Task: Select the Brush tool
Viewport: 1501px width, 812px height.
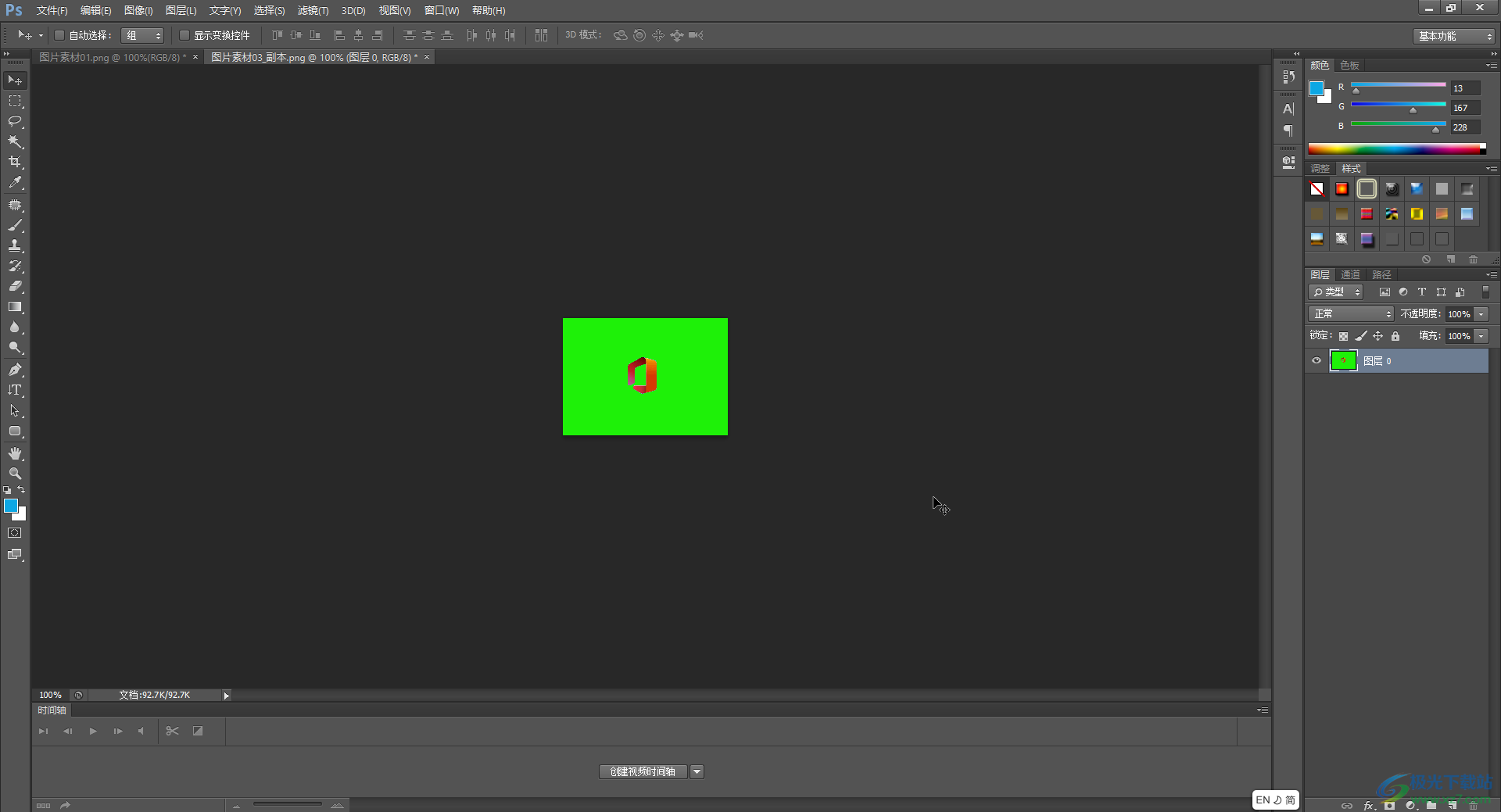Action: tap(15, 225)
